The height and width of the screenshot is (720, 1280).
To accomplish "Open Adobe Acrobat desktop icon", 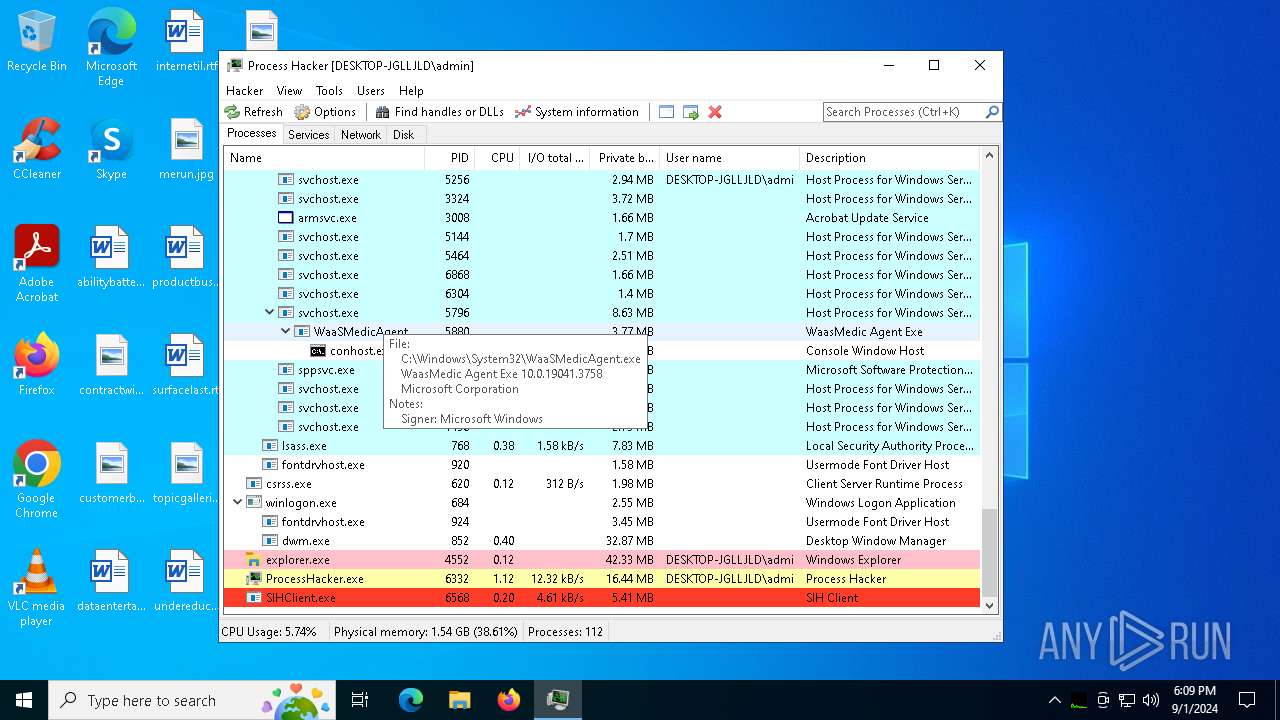I will click(37, 264).
